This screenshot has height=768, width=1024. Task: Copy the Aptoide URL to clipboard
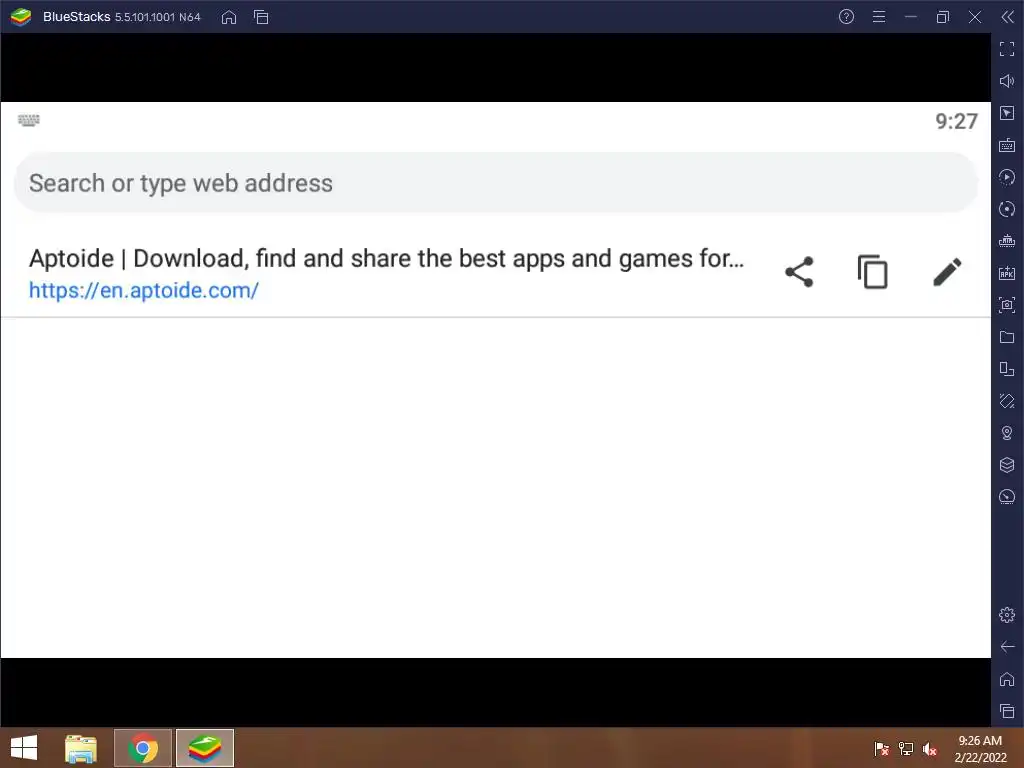coord(872,272)
